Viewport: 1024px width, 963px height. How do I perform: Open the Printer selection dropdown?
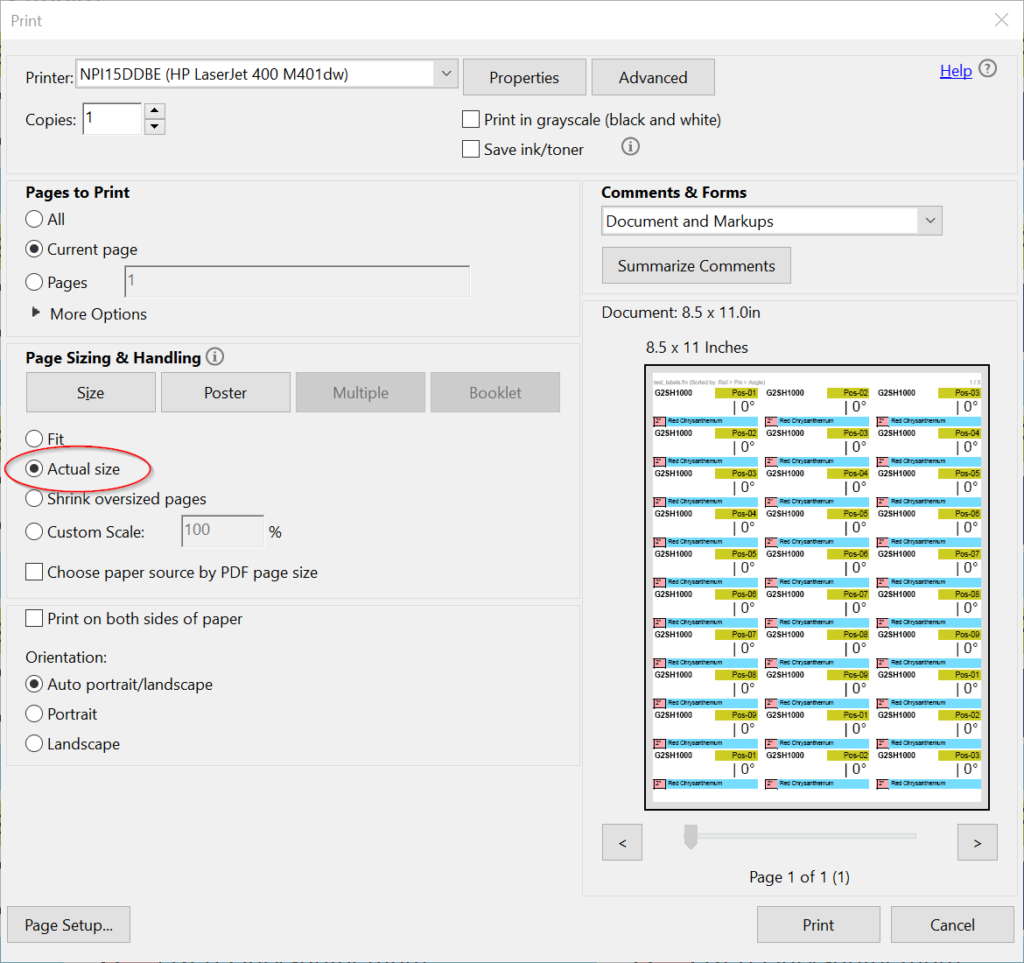pos(445,74)
